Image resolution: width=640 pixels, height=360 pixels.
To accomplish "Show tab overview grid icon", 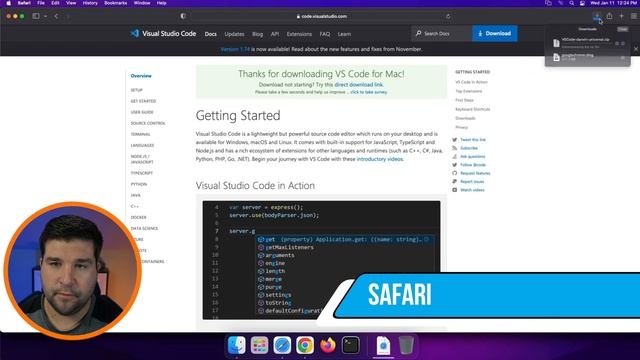I will click(x=634, y=16).
